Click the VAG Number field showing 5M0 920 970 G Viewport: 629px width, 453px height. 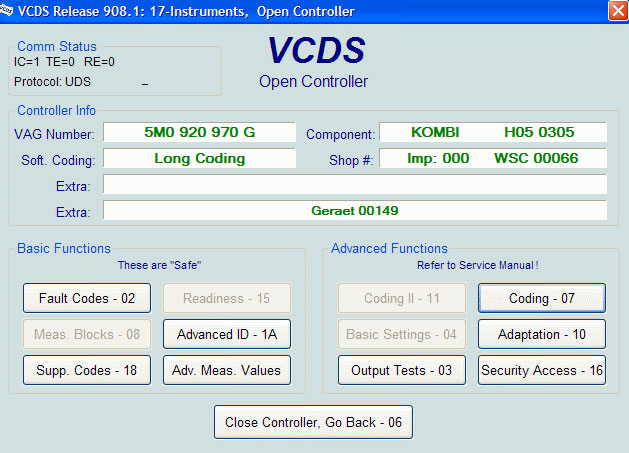200,133
